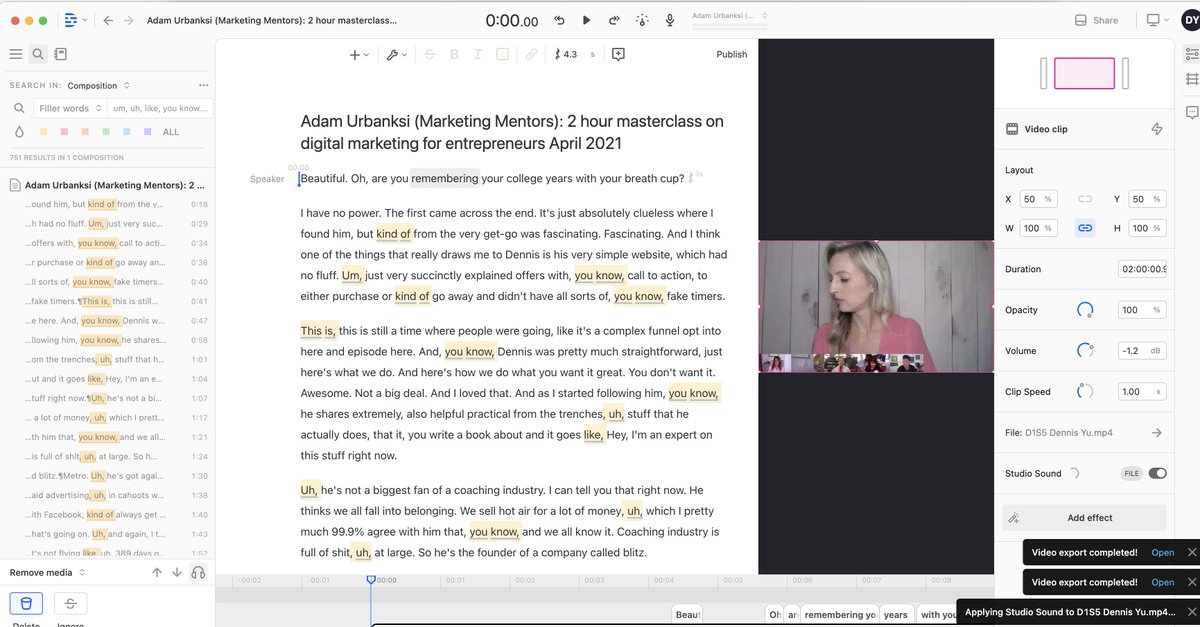1200x627 pixels.
Task: Toggle italic formatting
Action: click(477, 54)
